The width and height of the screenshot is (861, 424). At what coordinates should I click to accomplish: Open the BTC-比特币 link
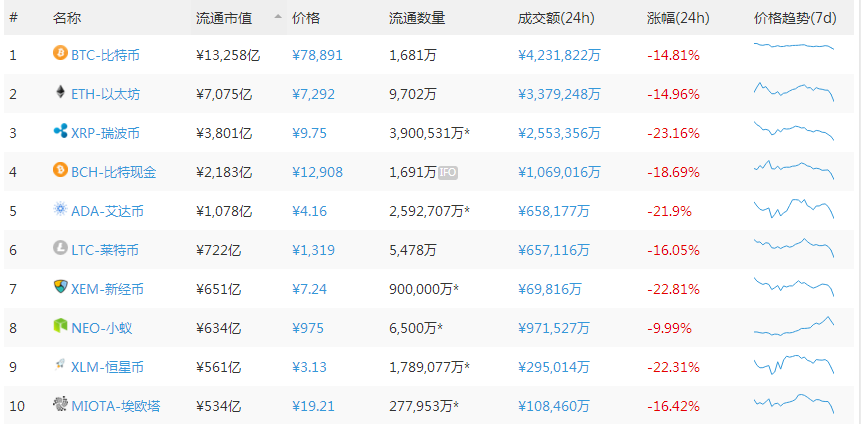click(105, 55)
